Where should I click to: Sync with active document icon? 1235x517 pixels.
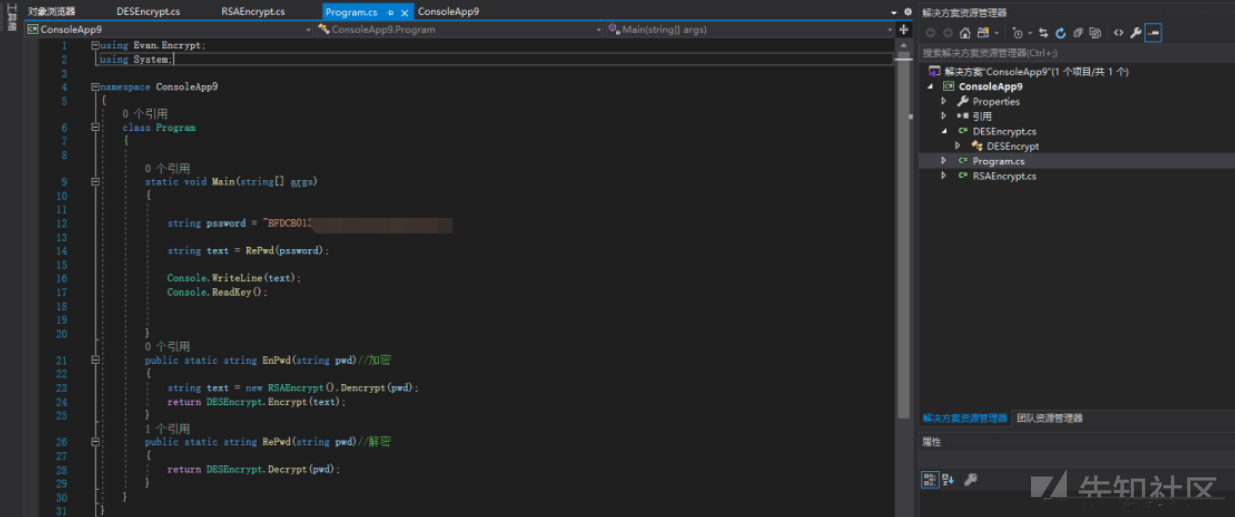[x=1043, y=33]
